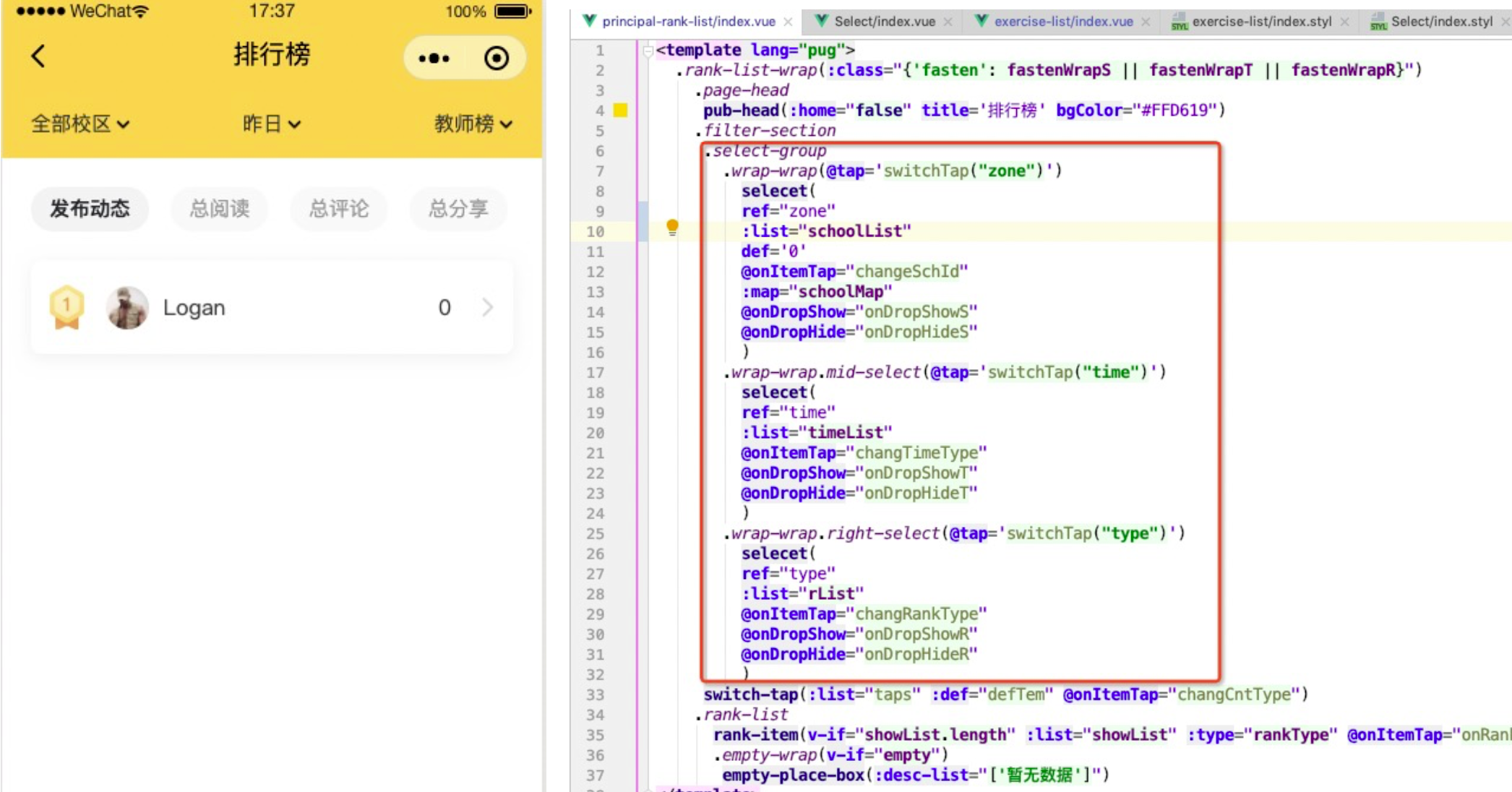This screenshot has width=1512, height=792.
Task: Open Logan's rank row chevron
Action: (488, 307)
